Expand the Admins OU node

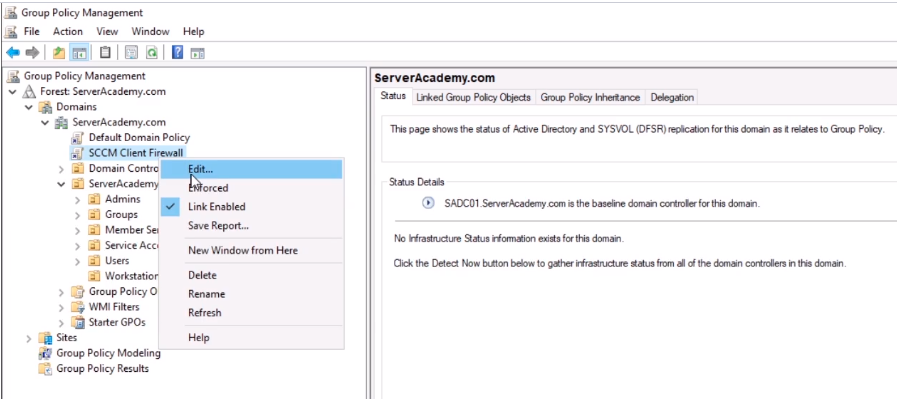click(x=77, y=199)
